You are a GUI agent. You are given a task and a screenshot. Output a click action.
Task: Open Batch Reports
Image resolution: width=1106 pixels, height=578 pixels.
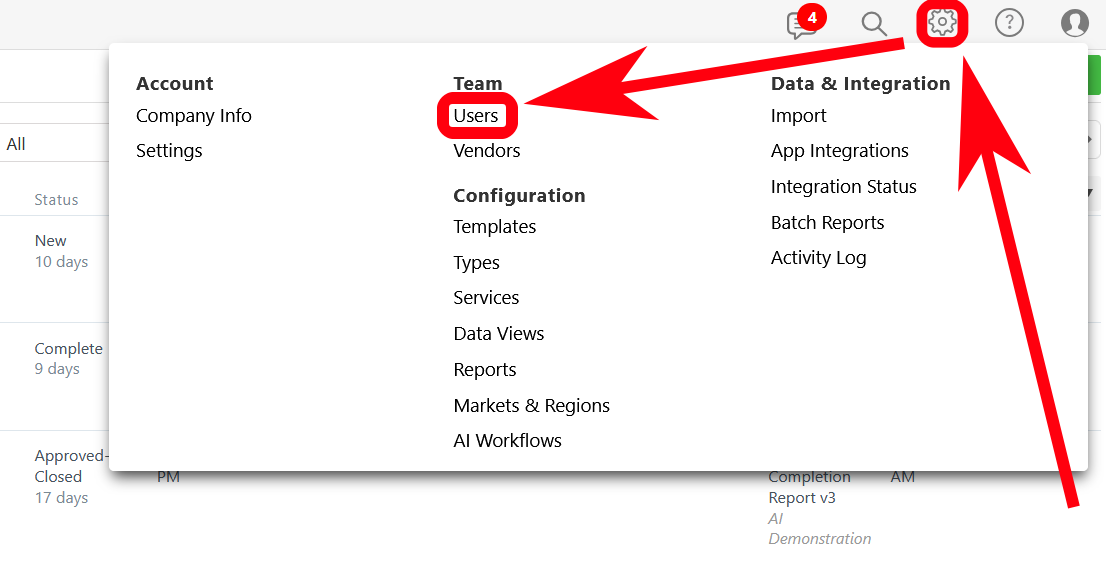[827, 223]
